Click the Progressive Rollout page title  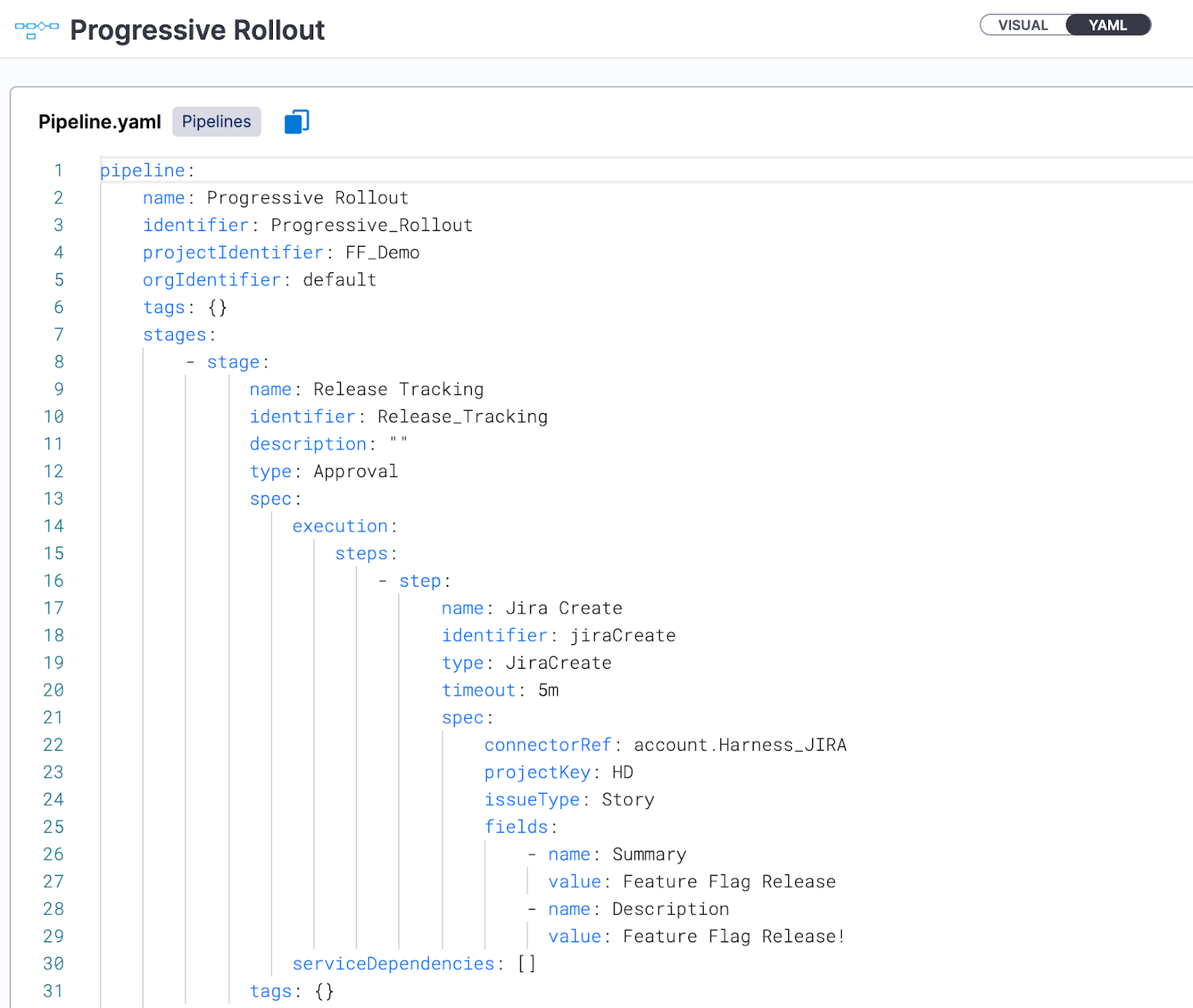197,31
